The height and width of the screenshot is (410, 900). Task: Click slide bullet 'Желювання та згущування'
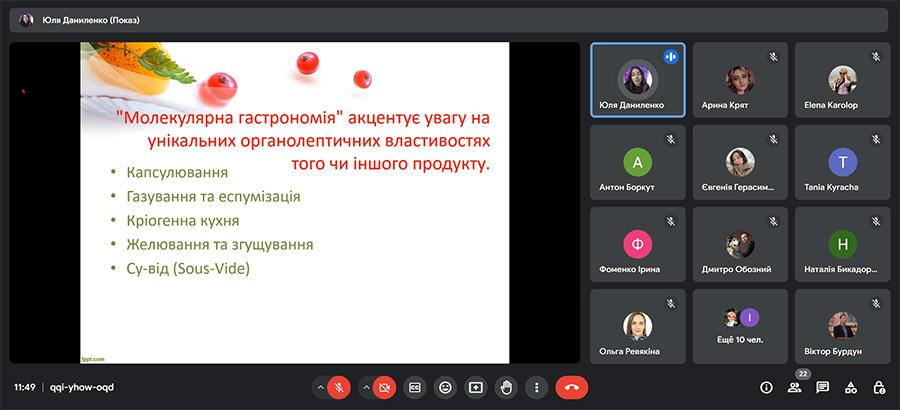[220, 245]
